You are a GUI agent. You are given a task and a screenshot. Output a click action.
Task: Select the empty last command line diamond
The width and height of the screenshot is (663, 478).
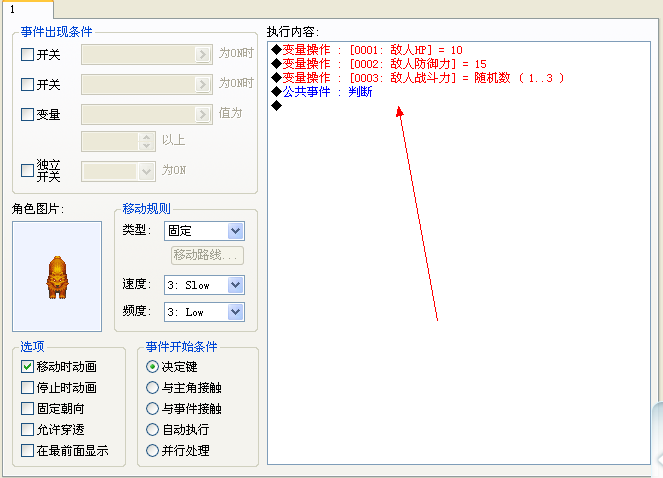(x=277, y=105)
